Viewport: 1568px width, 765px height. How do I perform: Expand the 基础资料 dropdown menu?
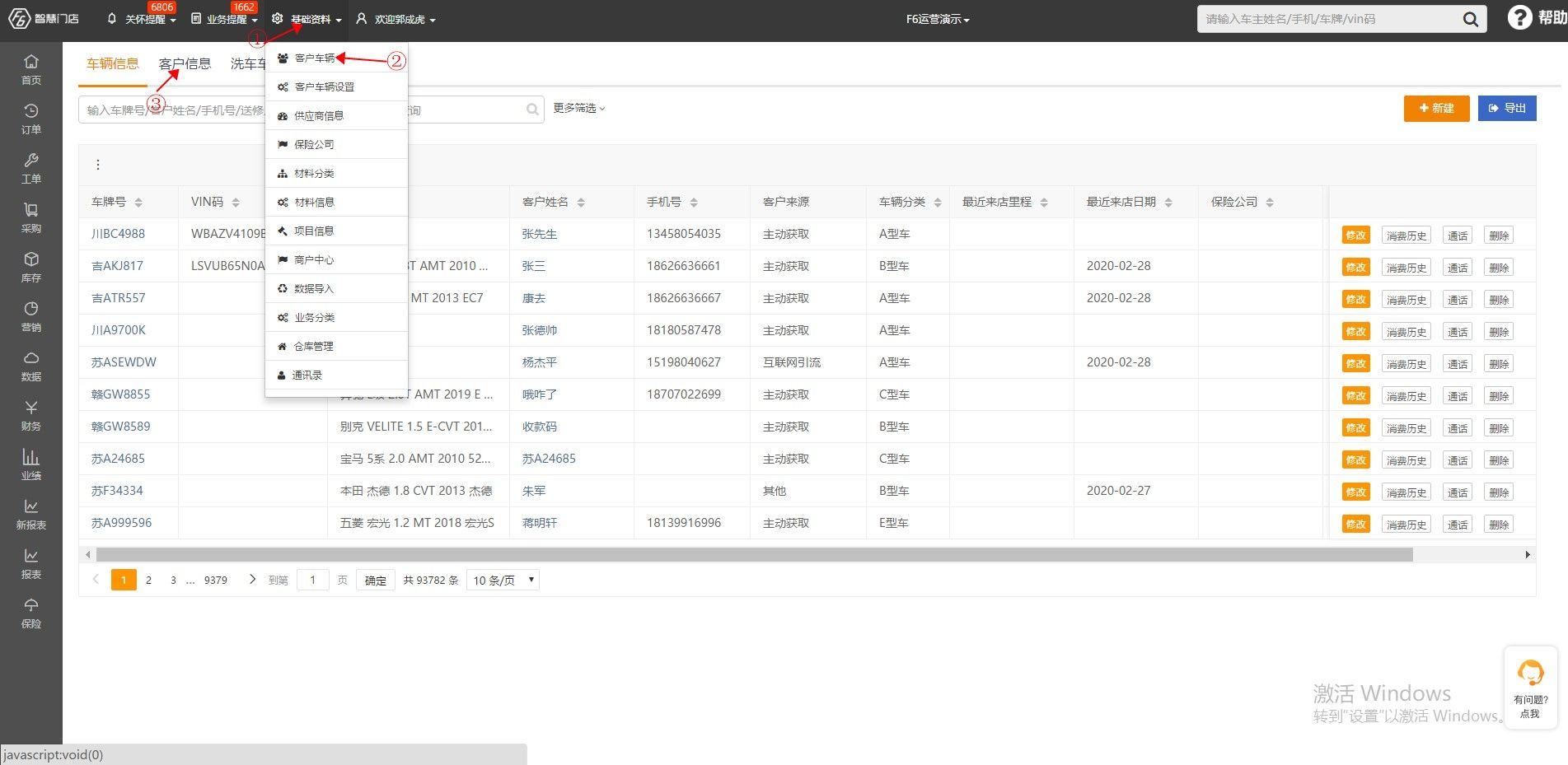point(307,19)
